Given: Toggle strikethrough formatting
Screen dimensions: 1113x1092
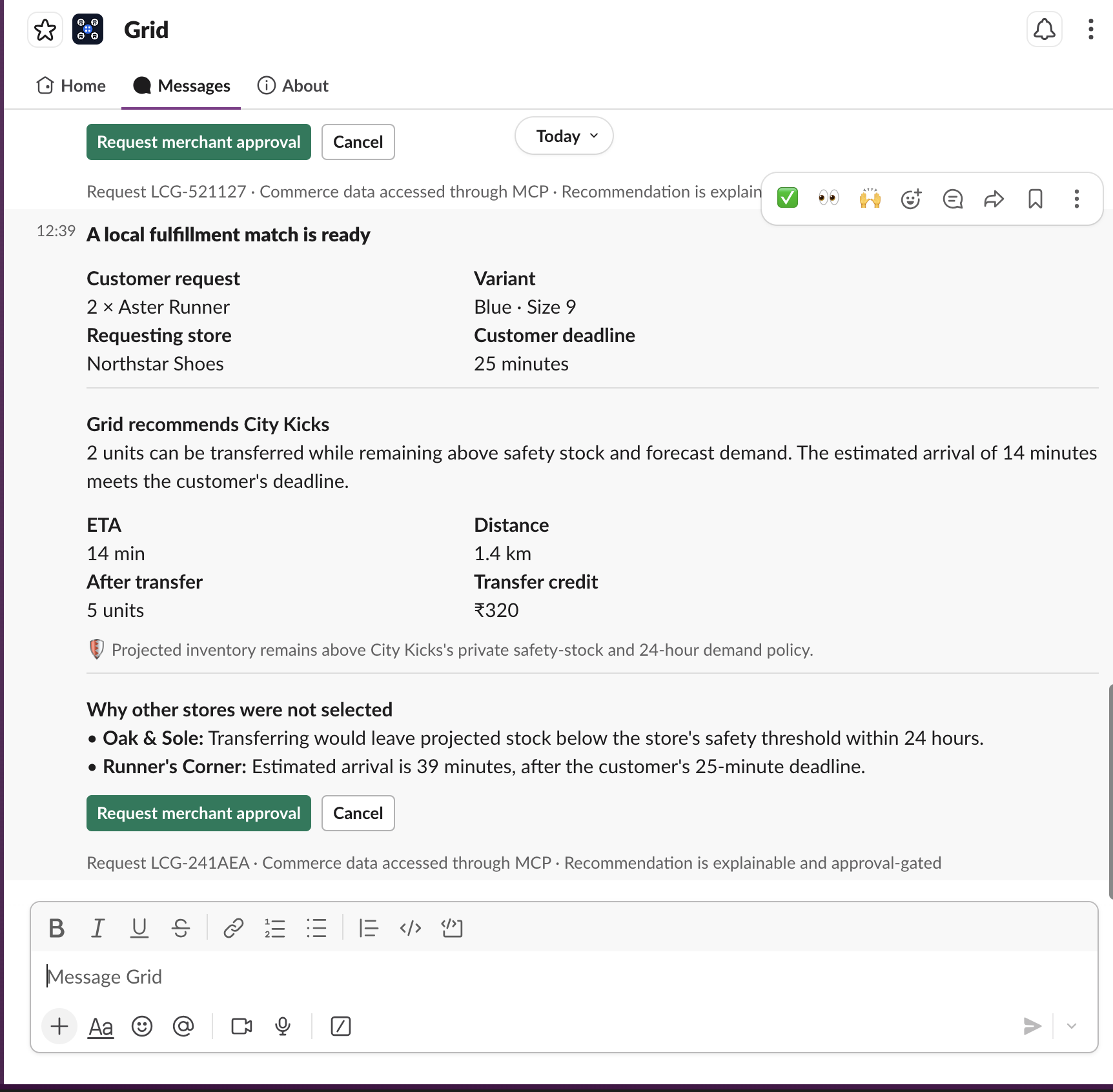Looking at the screenshot, I should (181, 928).
